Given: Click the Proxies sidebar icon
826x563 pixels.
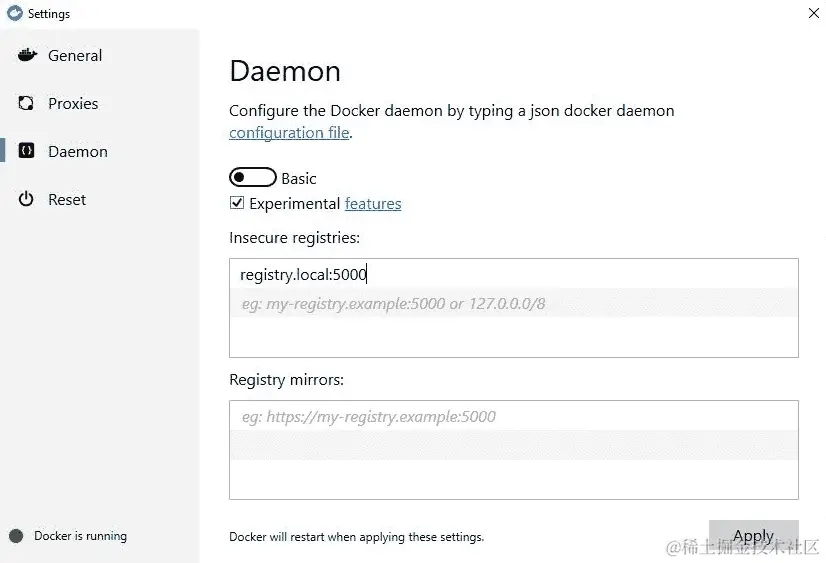Looking at the screenshot, I should coord(26,103).
